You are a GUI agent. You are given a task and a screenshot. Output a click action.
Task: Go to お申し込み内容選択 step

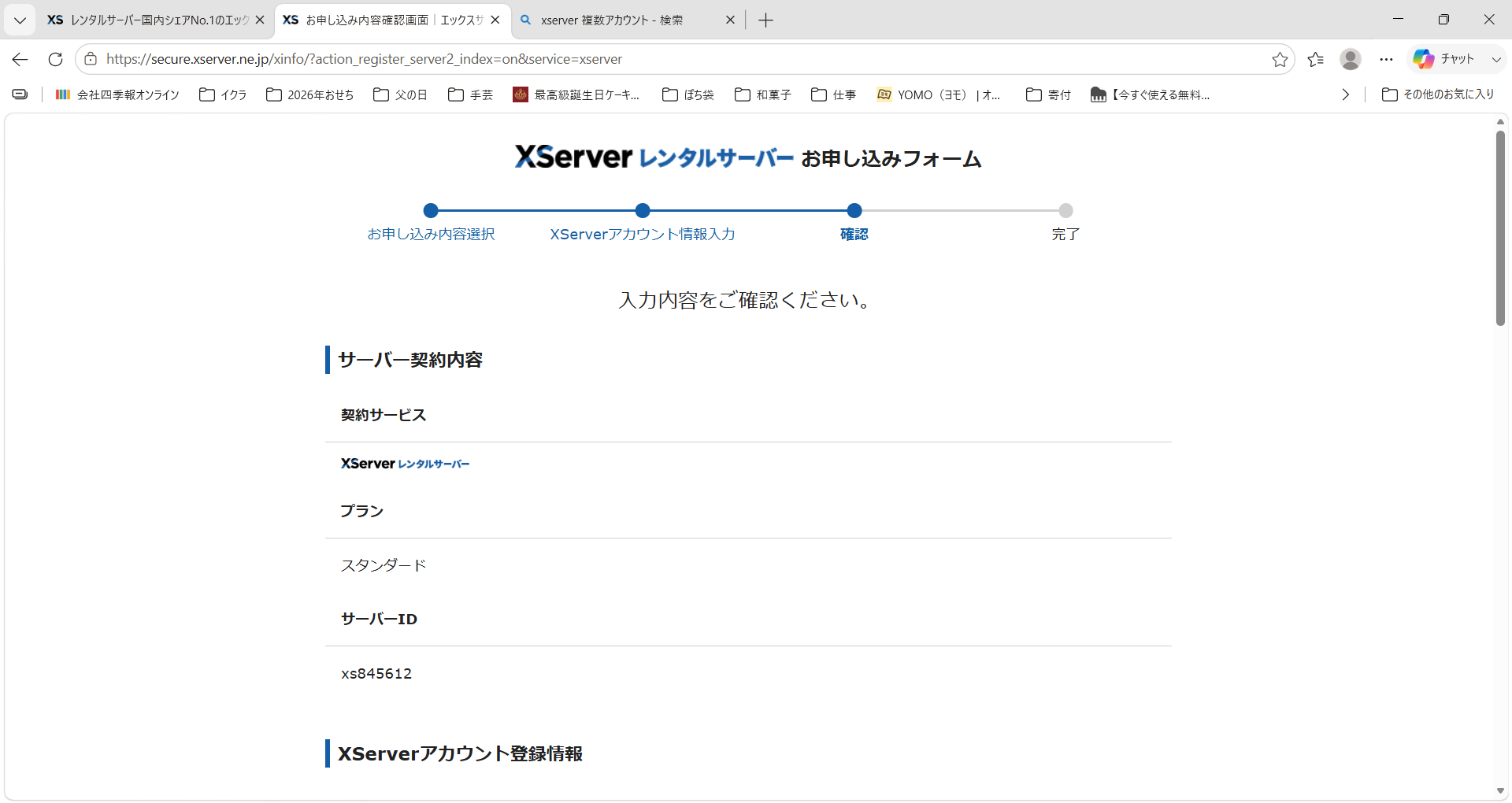pyautogui.click(x=431, y=234)
